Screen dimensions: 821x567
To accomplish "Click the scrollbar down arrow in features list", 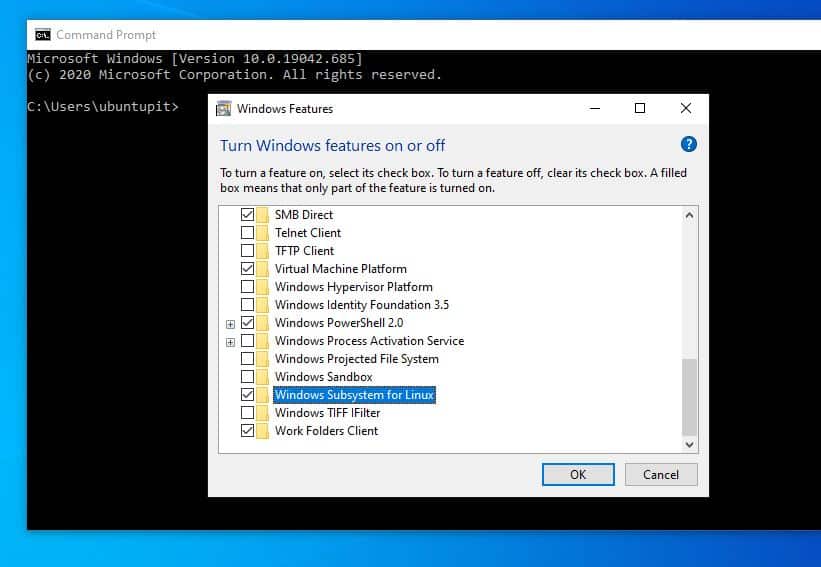I will [688, 443].
